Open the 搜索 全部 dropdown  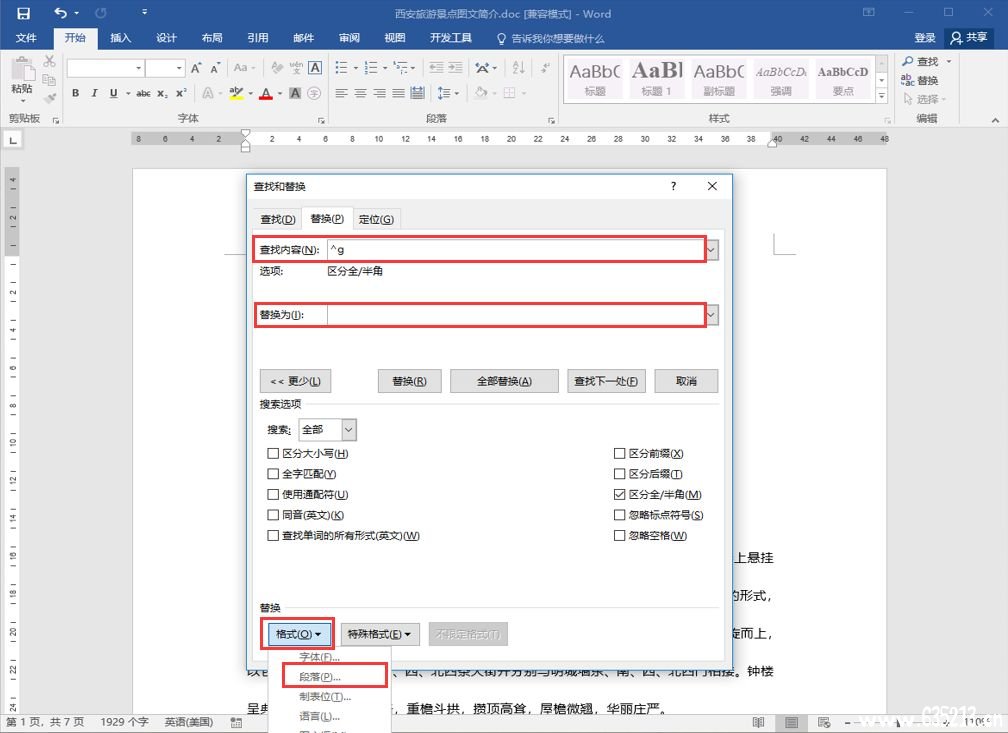point(348,430)
